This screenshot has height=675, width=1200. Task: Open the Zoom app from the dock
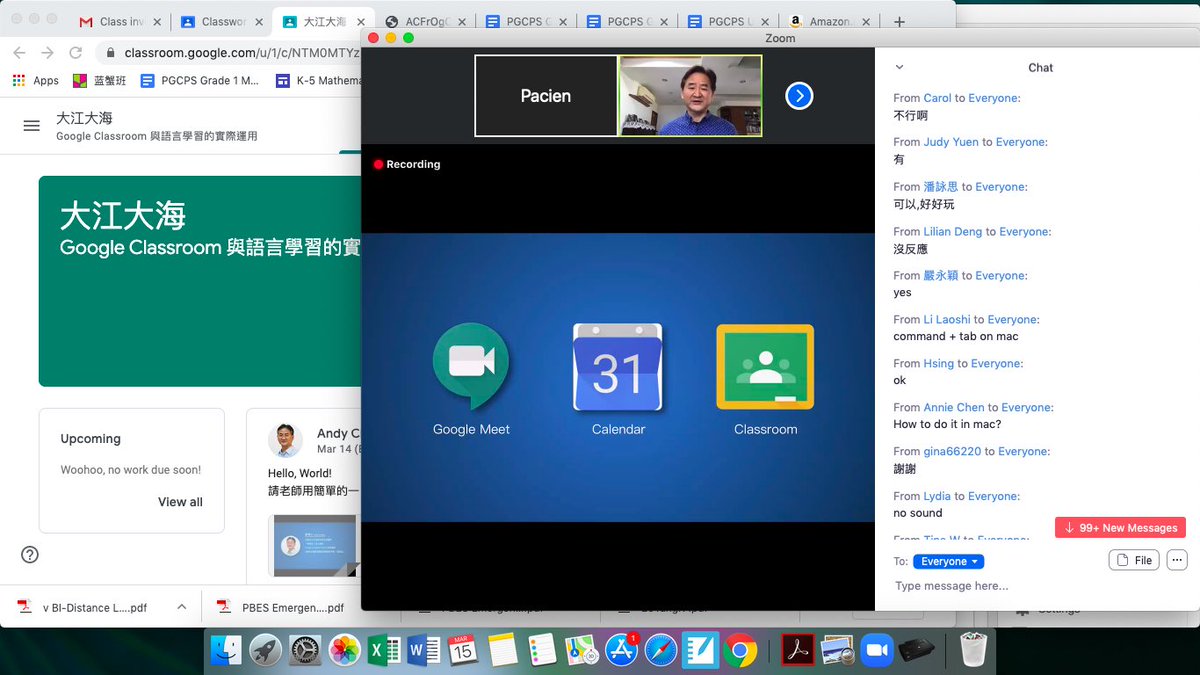(x=877, y=651)
